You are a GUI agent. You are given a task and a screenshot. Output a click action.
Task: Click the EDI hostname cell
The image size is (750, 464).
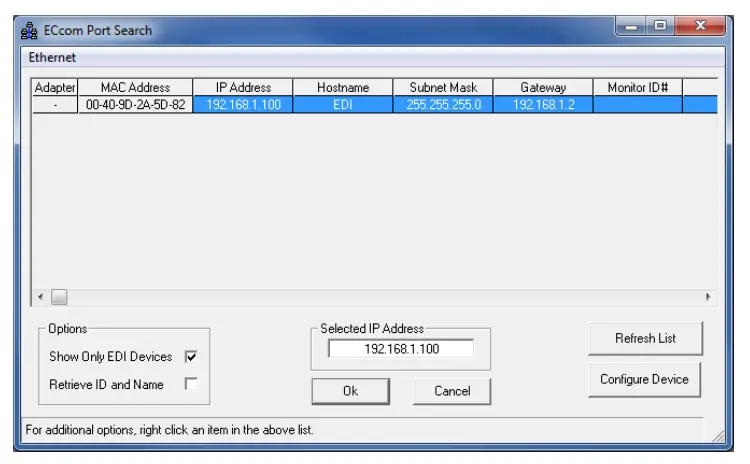point(343,105)
